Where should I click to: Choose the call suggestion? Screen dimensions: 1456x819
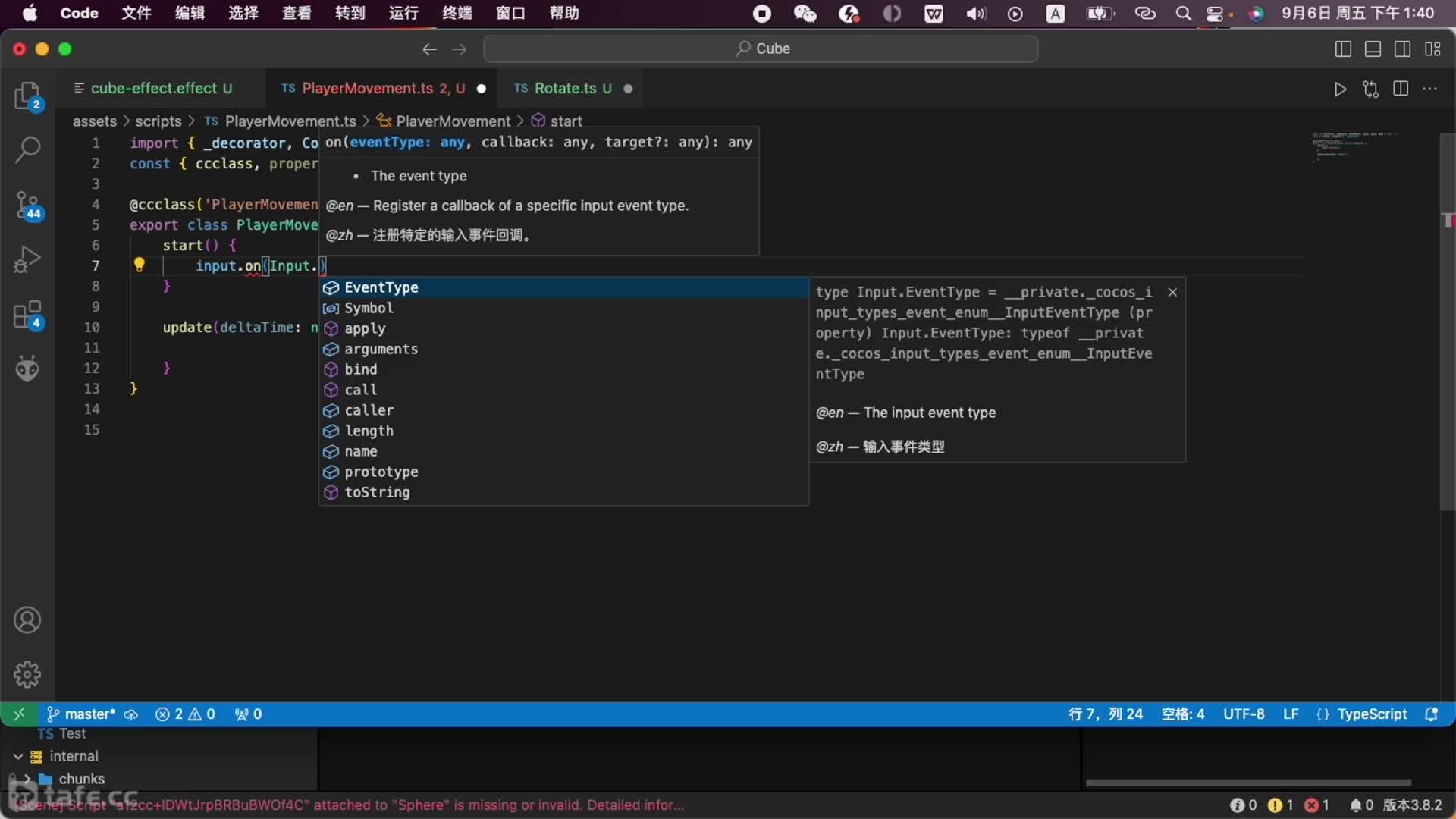click(x=563, y=390)
